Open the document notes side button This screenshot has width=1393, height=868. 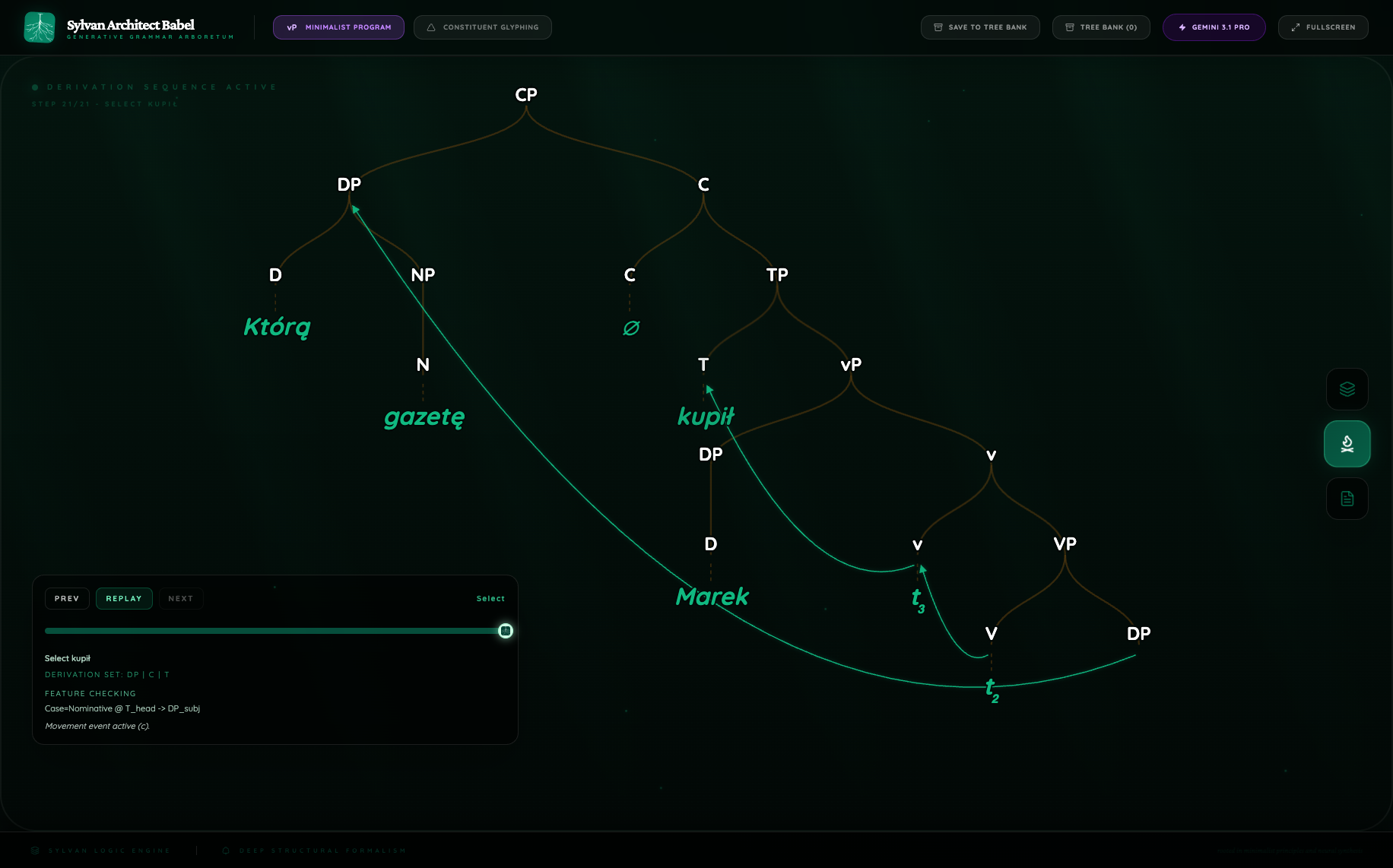click(1347, 499)
